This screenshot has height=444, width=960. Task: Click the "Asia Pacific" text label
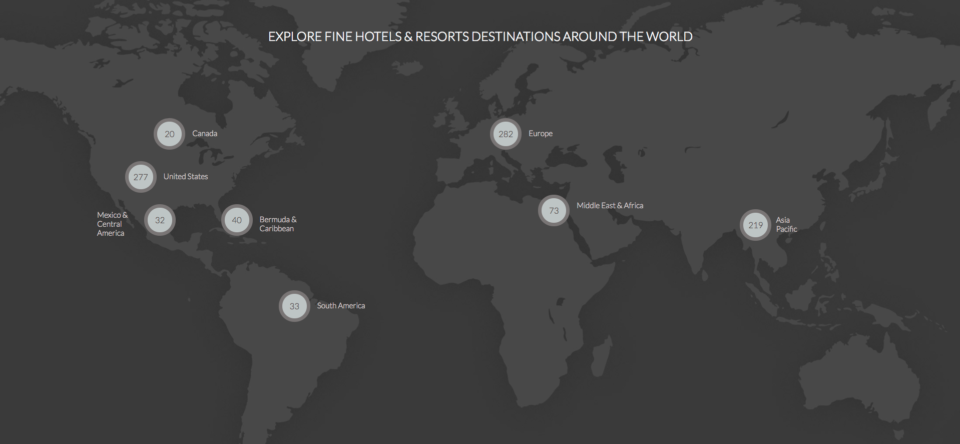(x=786, y=225)
